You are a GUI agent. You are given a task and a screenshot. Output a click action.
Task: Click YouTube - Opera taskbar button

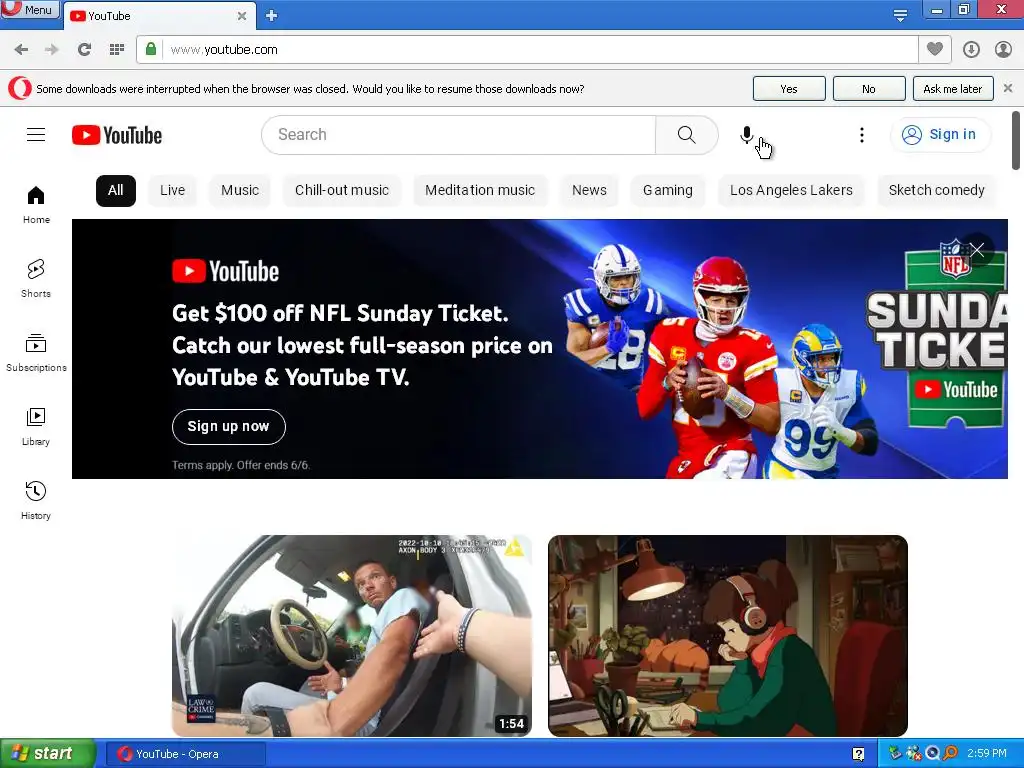(185, 754)
